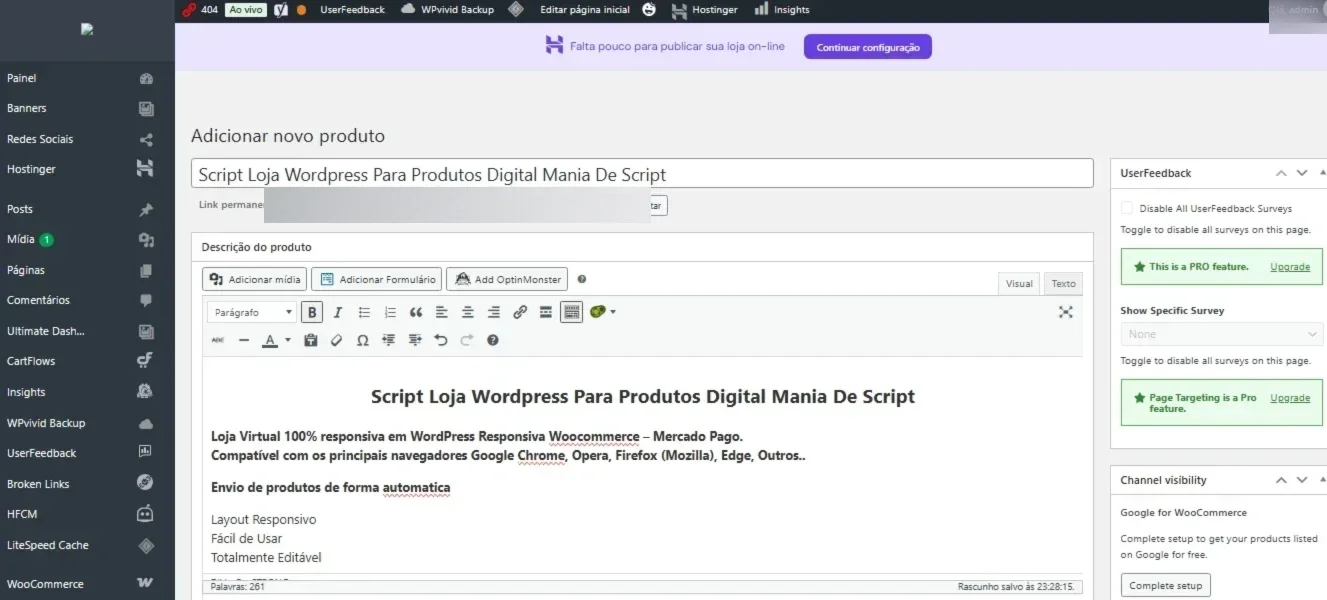
Task: Click the Adicionar Formulário button
Action: 376,280
